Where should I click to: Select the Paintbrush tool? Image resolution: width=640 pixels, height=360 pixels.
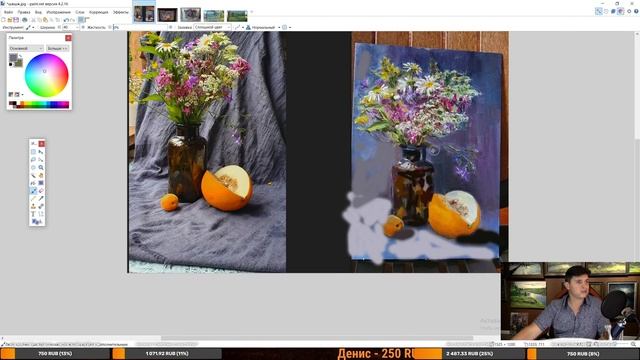(x=33, y=191)
